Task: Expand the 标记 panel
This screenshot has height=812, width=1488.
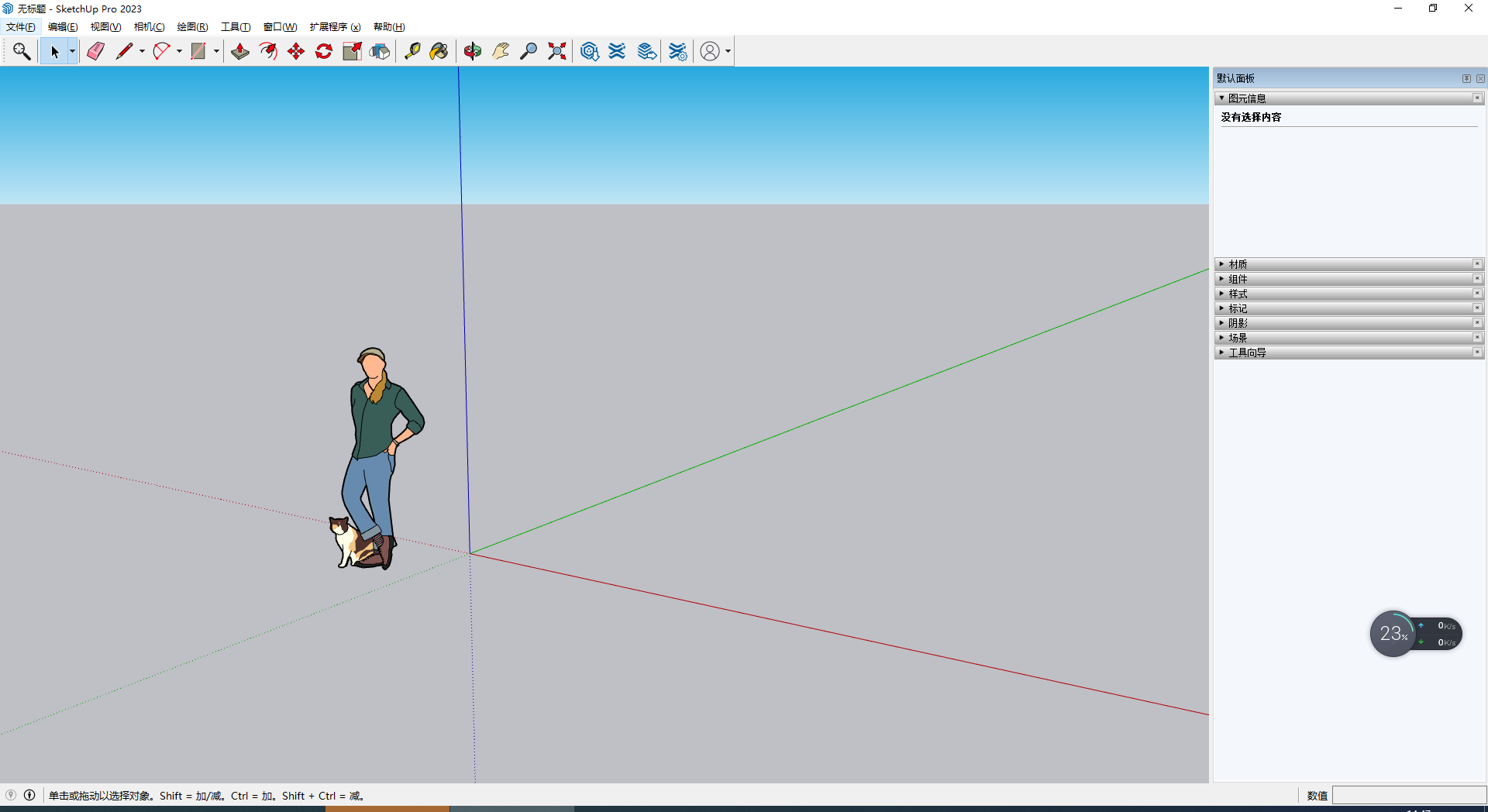Action: coord(1222,308)
